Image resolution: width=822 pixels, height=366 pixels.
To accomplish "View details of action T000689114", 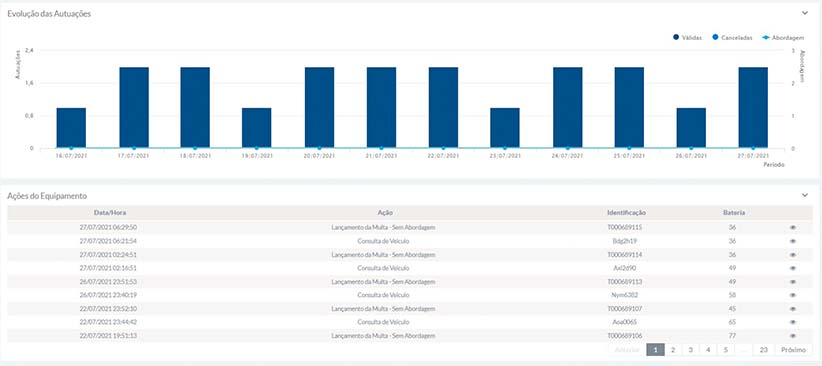I will point(792,255).
